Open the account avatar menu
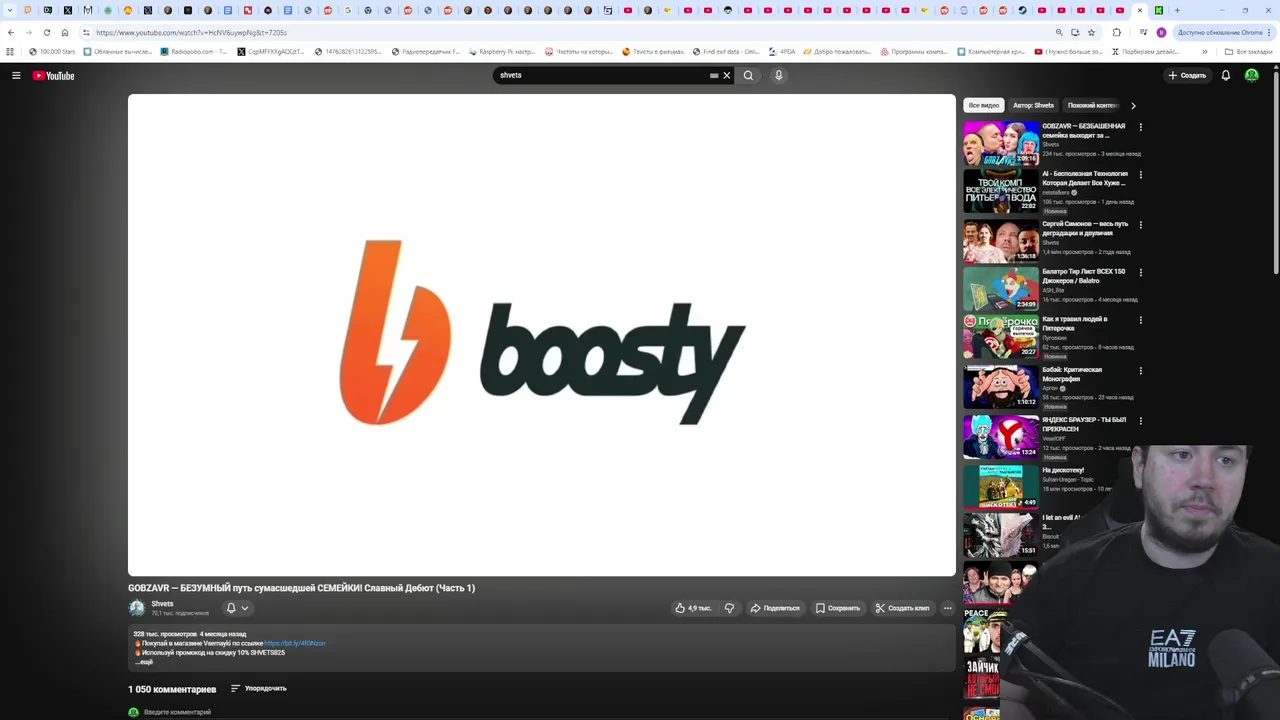Viewport: 1280px width, 720px height. (1251, 75)
